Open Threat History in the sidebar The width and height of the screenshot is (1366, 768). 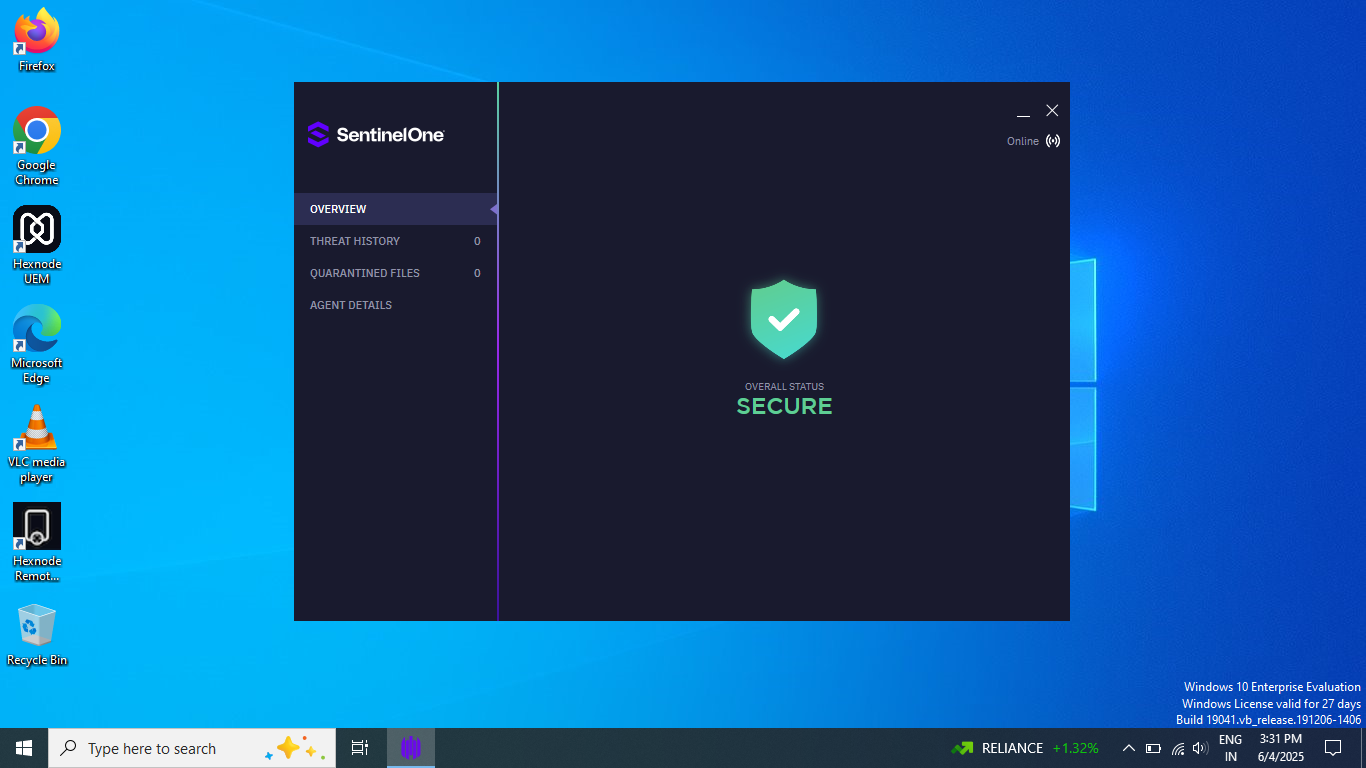(395, 241)
